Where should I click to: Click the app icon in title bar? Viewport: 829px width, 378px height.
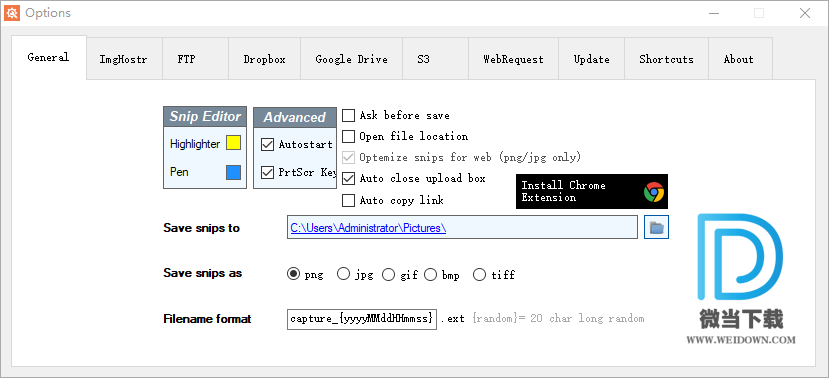(x=12, y=13)
